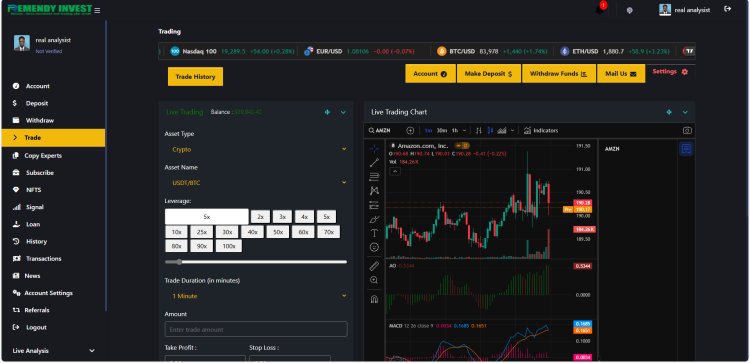The height and width of the screenshot is (363, 750).
Task: Click the compare or add symbol plus icon
Action: [410, 130]
